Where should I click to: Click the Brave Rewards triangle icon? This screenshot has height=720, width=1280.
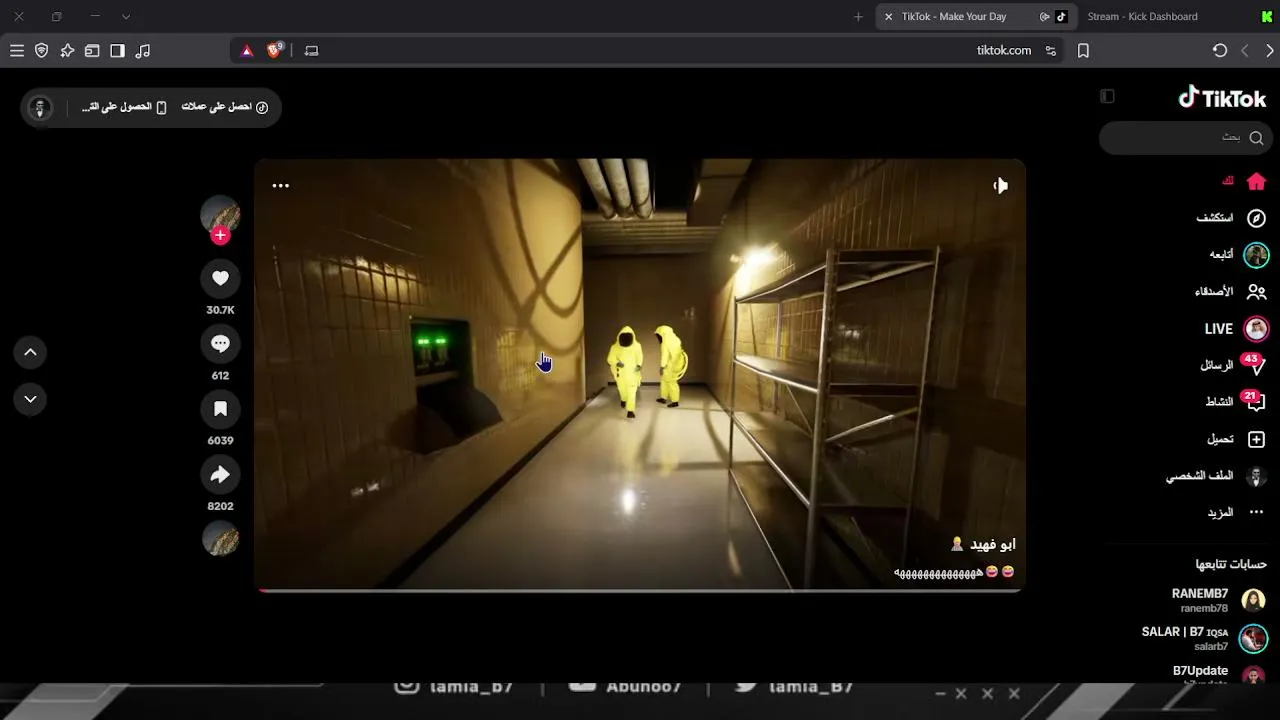[247, 50]
